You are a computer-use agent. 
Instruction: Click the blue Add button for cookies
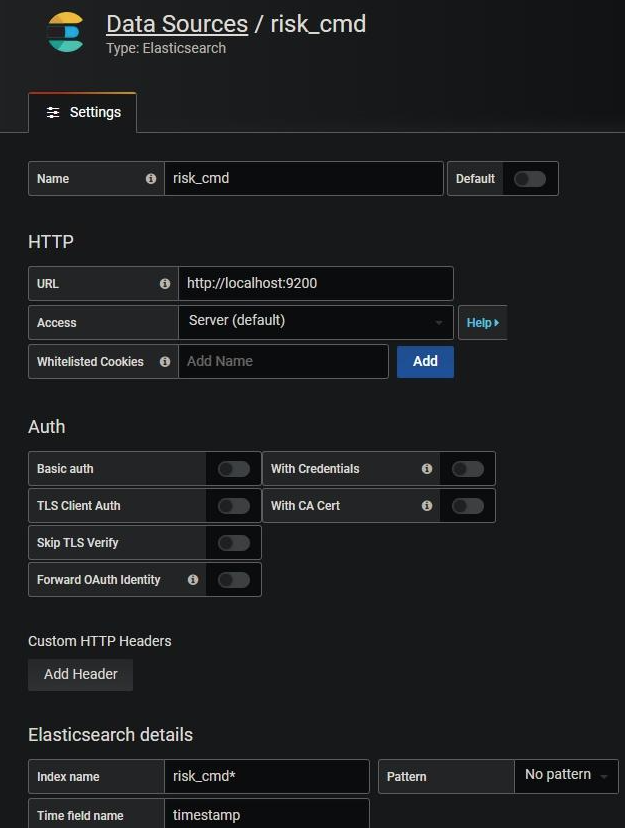click(425, 362)
